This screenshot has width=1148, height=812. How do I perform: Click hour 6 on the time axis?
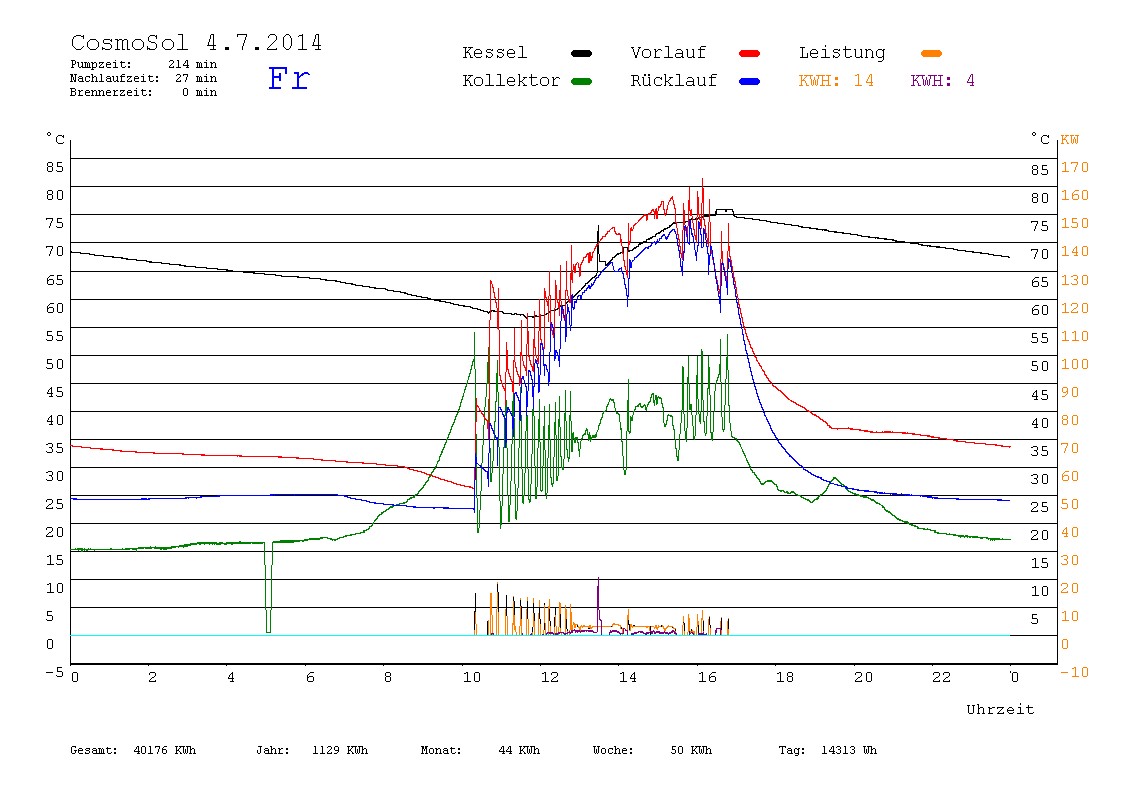click(310, 677)
